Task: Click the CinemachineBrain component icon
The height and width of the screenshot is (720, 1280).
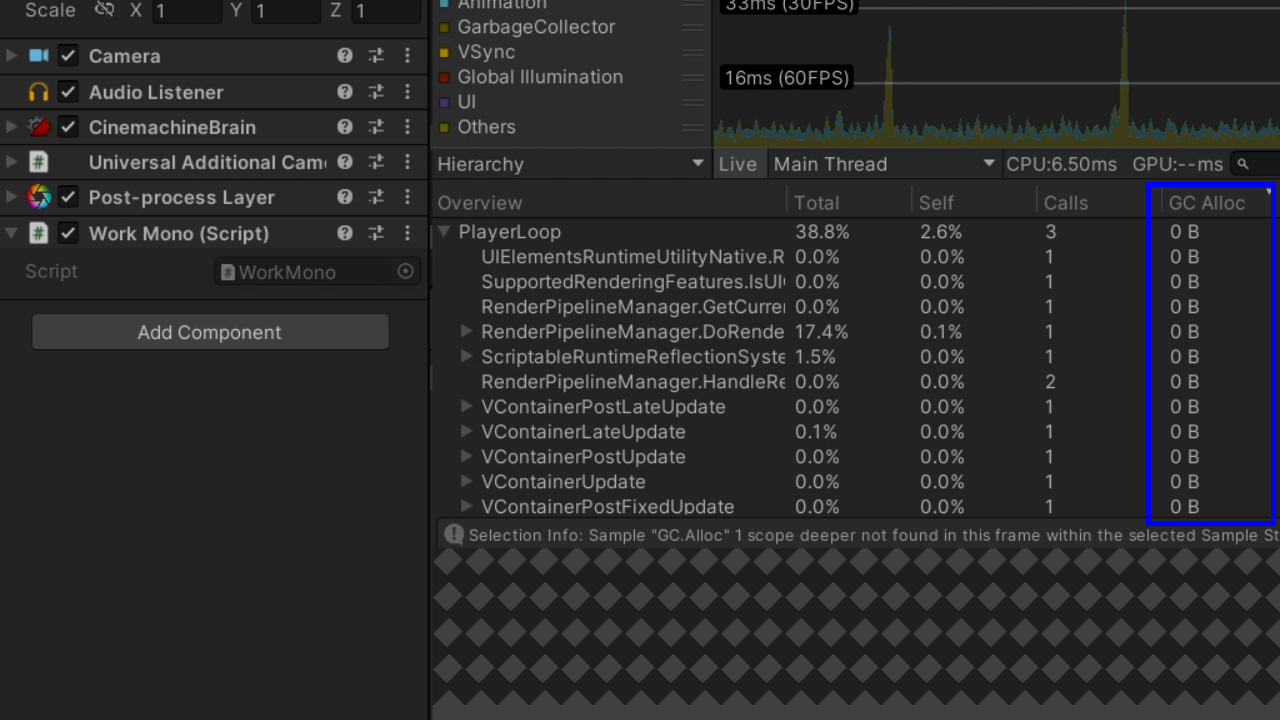Action: point(39,127)
